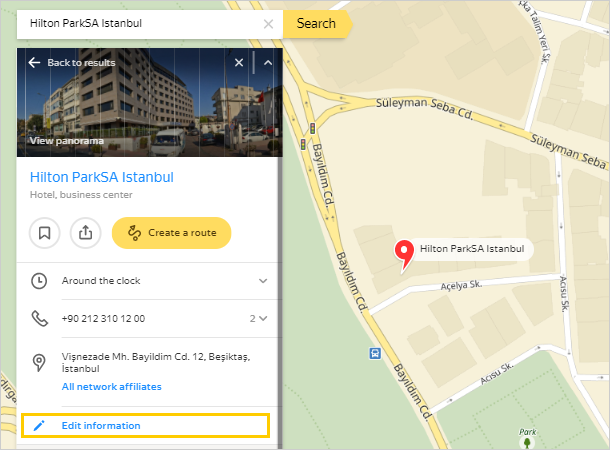Click the clock icon next to Around the clock
This screenshot has height=450, width=610.
coord(39,281)
